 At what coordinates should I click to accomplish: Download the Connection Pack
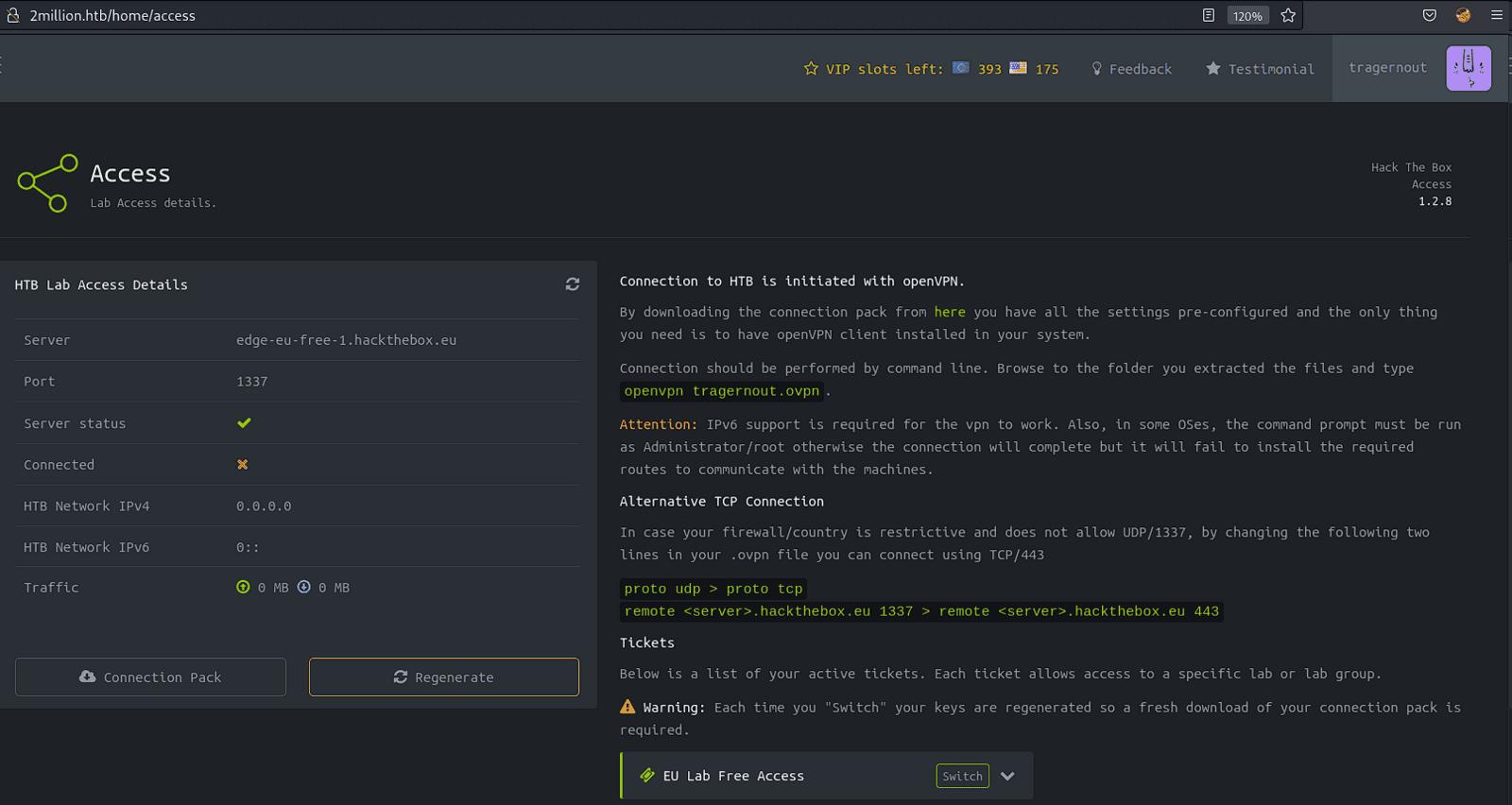tap(150, 677)
